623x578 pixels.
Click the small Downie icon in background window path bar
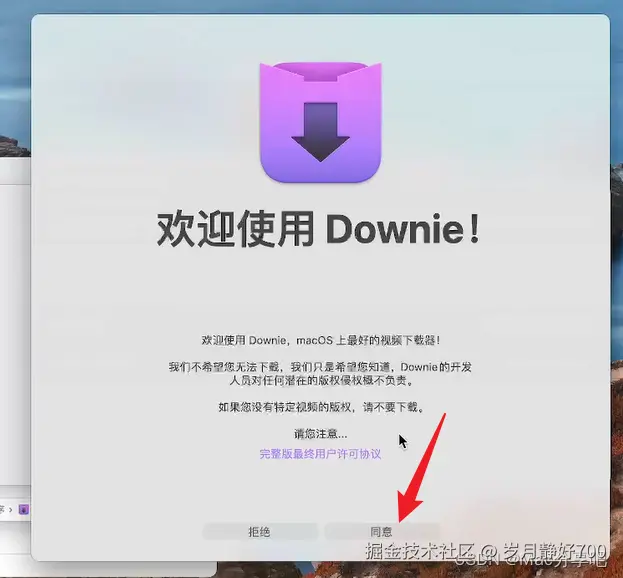click(x=24, y=509)
